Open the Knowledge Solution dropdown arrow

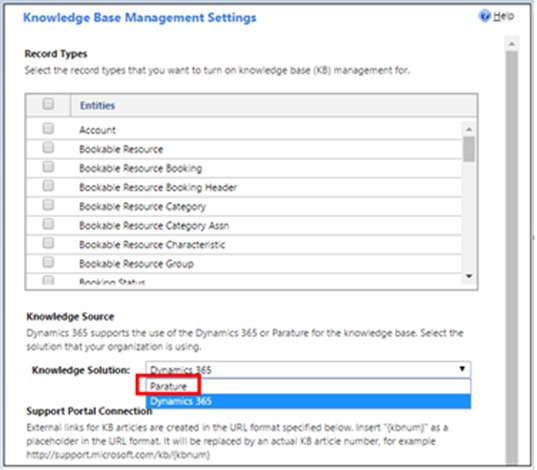(x=462, y=369)
